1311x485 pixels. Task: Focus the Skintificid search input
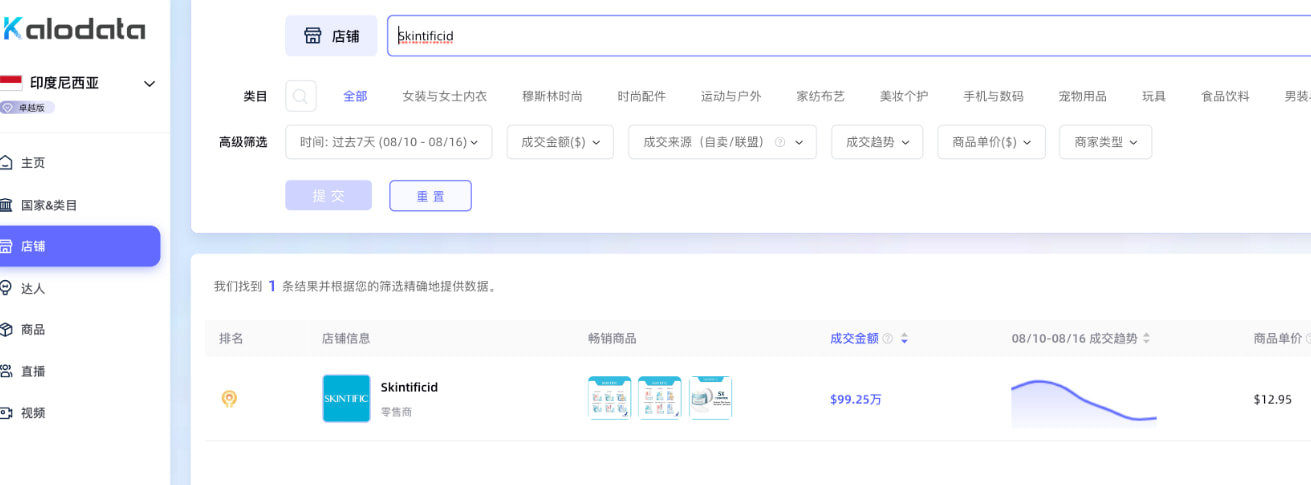click(849, 36)
